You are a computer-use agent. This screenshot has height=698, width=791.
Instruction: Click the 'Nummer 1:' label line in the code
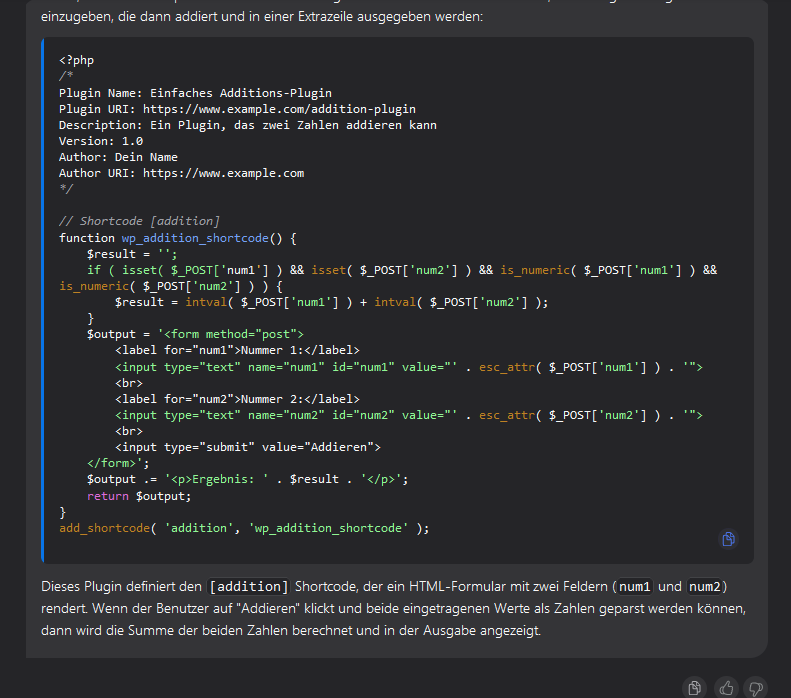(237, 350)
